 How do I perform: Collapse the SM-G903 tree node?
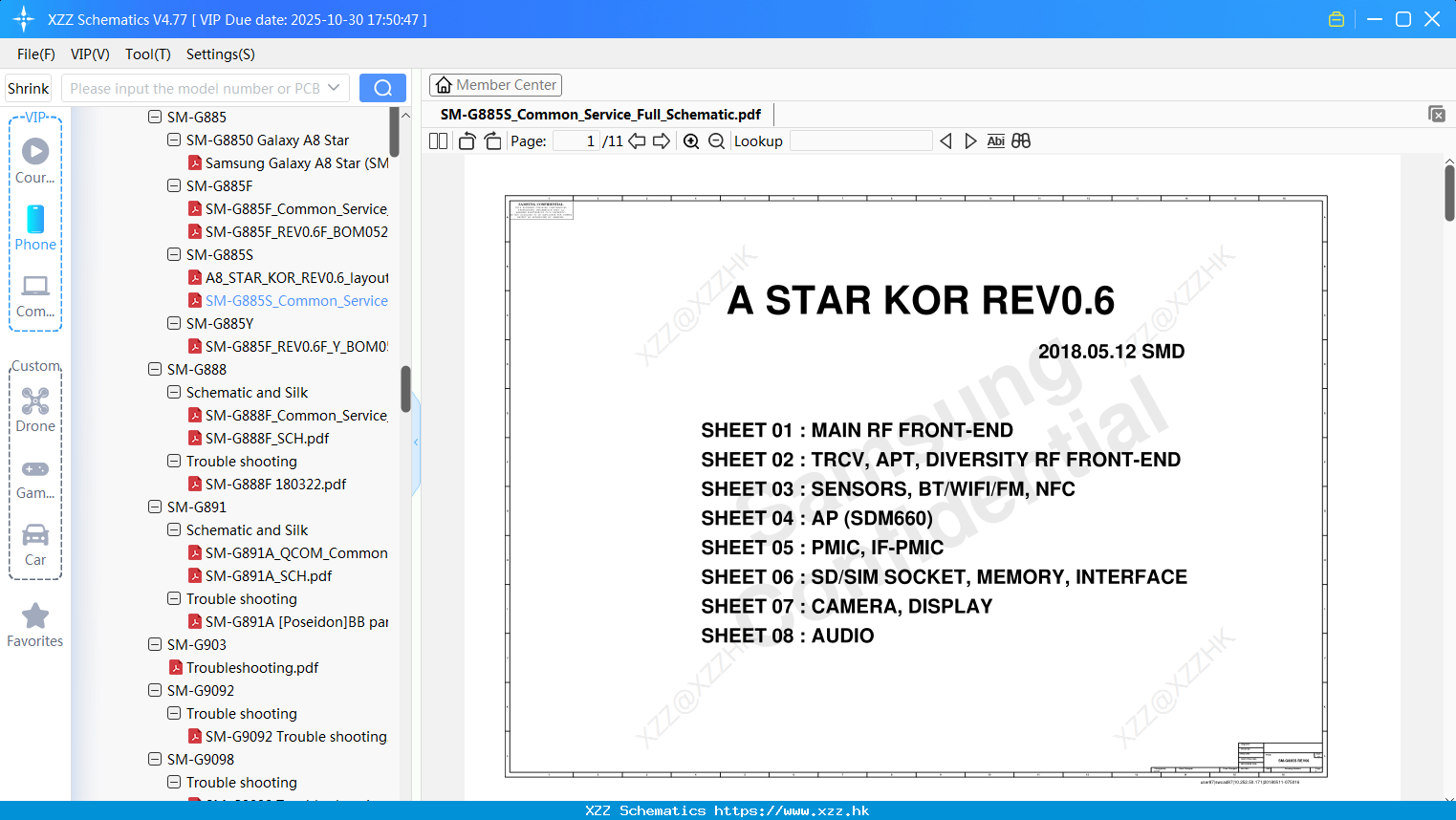(155, 644)
